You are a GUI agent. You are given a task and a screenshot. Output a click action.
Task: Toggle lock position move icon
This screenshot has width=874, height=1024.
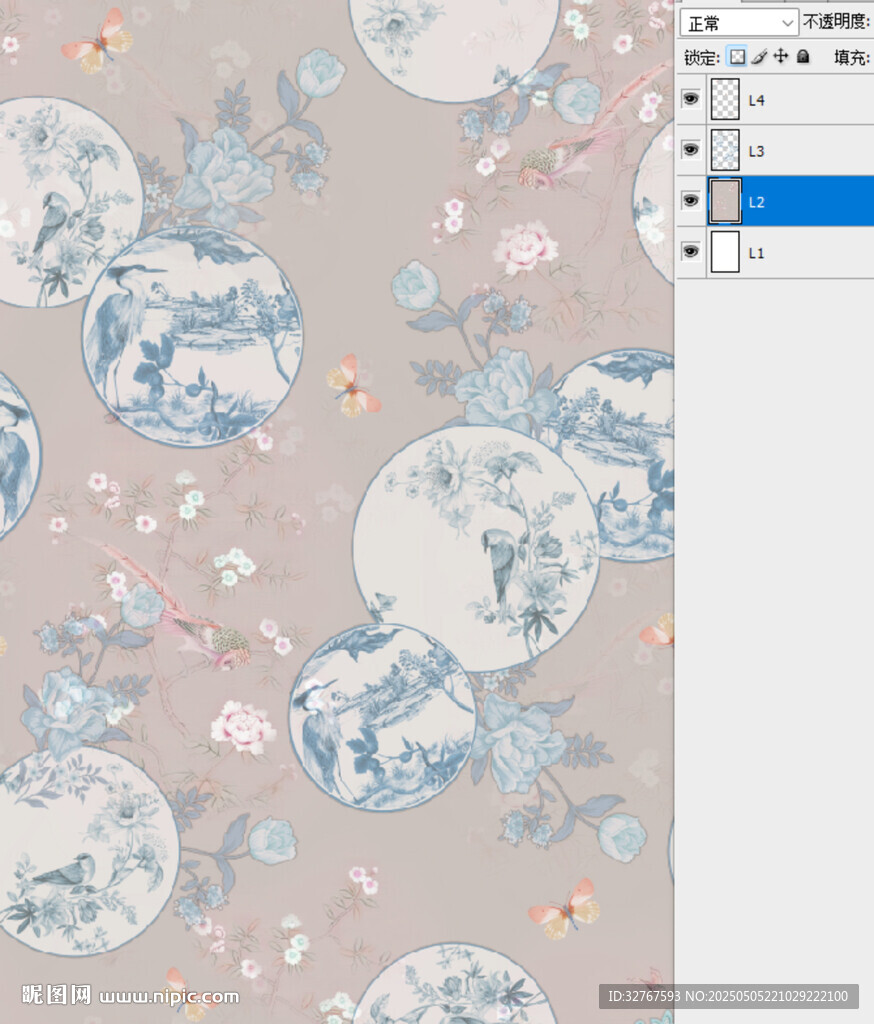click(781, 57)
